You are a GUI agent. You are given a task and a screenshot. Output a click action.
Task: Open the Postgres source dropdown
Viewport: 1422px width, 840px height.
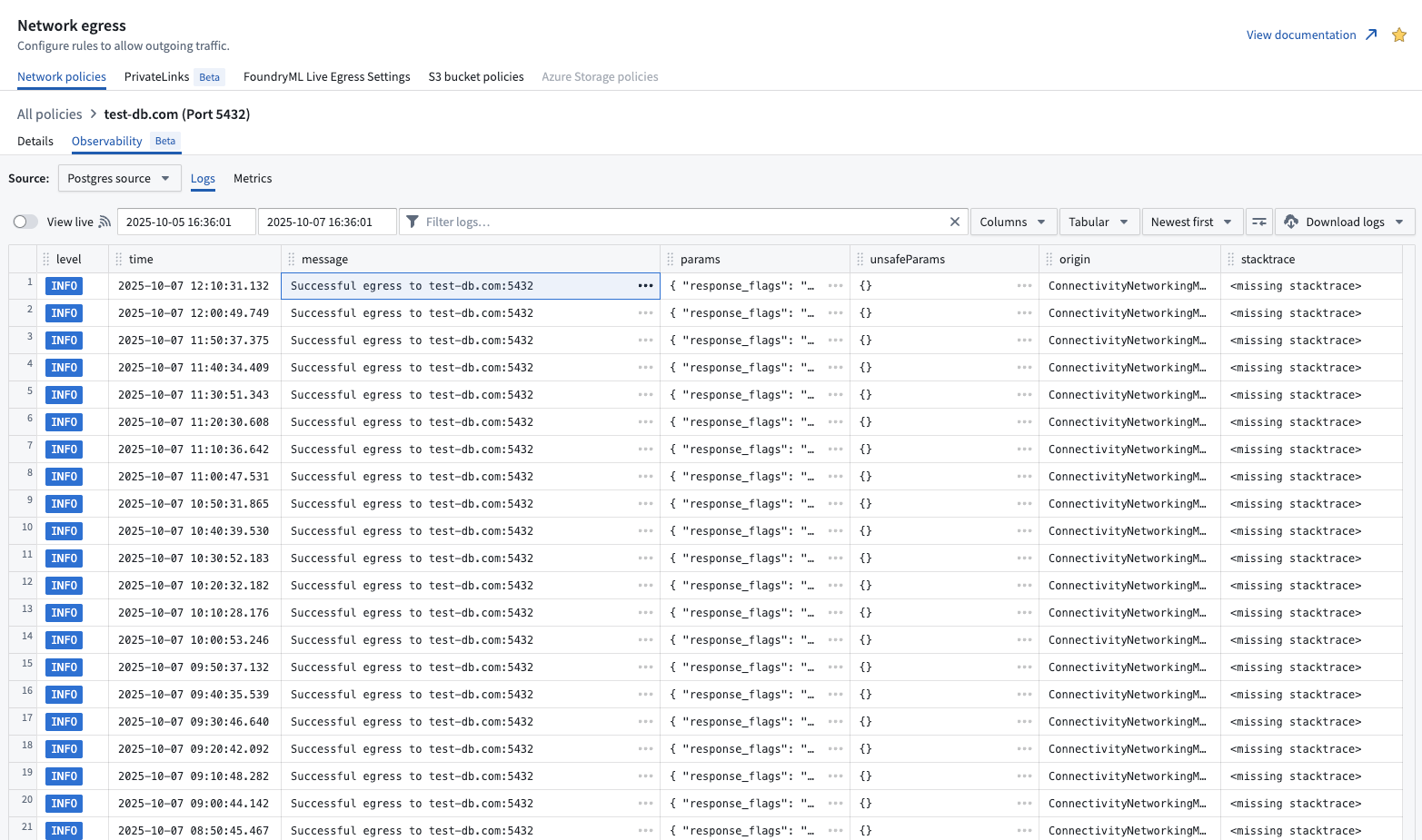coord(119,178)
